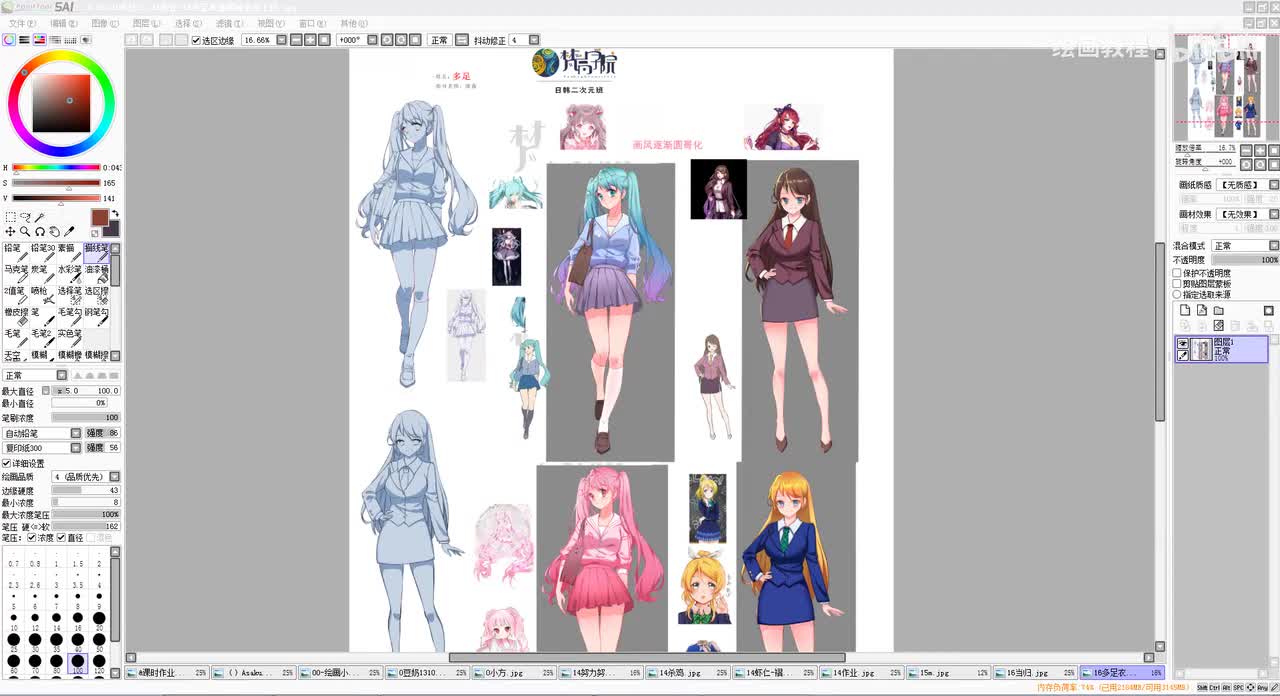Create a new layer folder

(x=1219, y=310)
